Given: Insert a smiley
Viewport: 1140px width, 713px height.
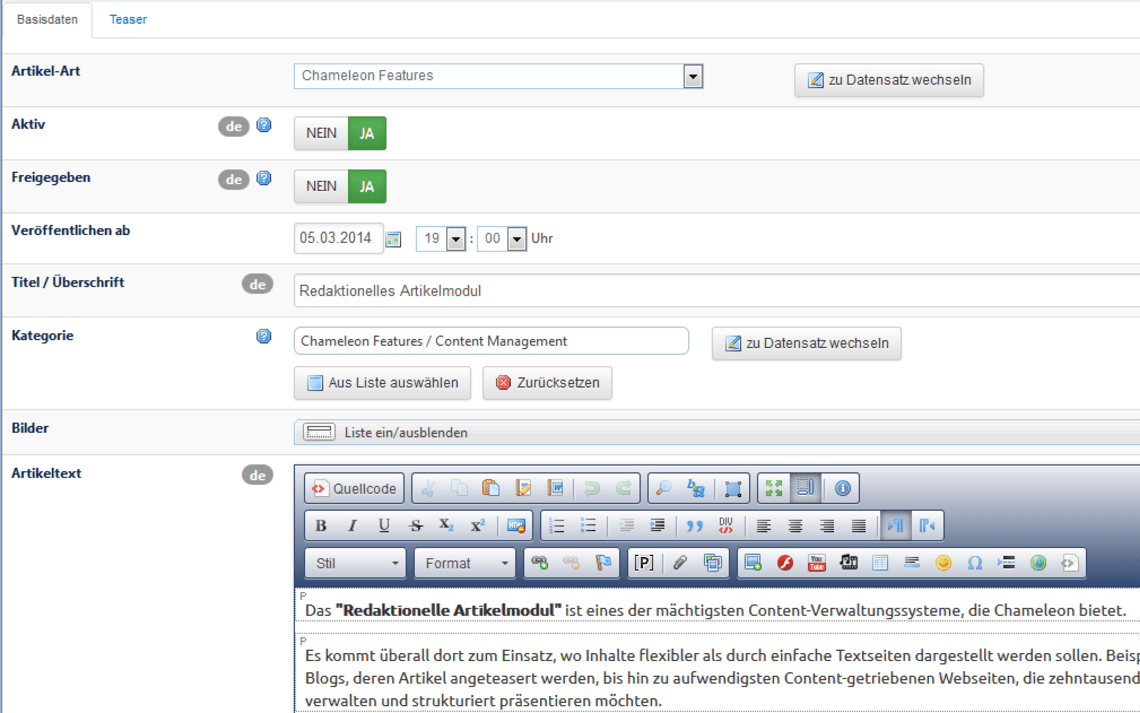Looking at the screenshot, I should coord(943,563).
